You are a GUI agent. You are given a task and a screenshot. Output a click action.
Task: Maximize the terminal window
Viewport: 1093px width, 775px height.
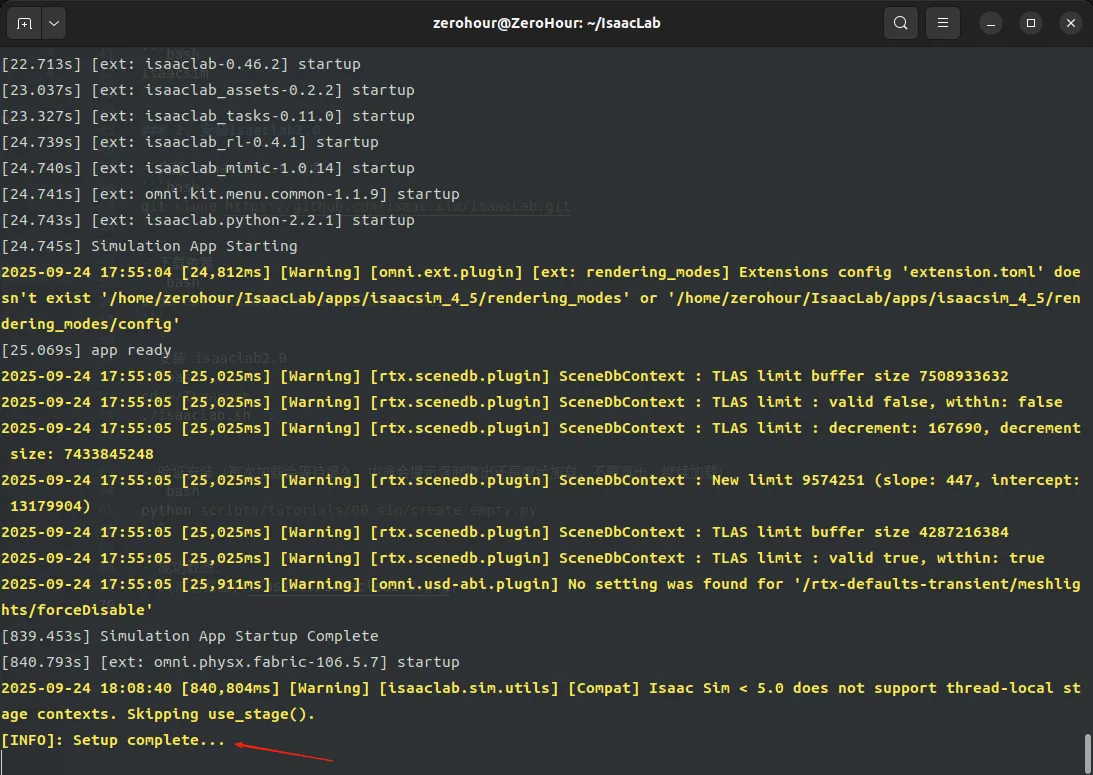pos(1031,23)
